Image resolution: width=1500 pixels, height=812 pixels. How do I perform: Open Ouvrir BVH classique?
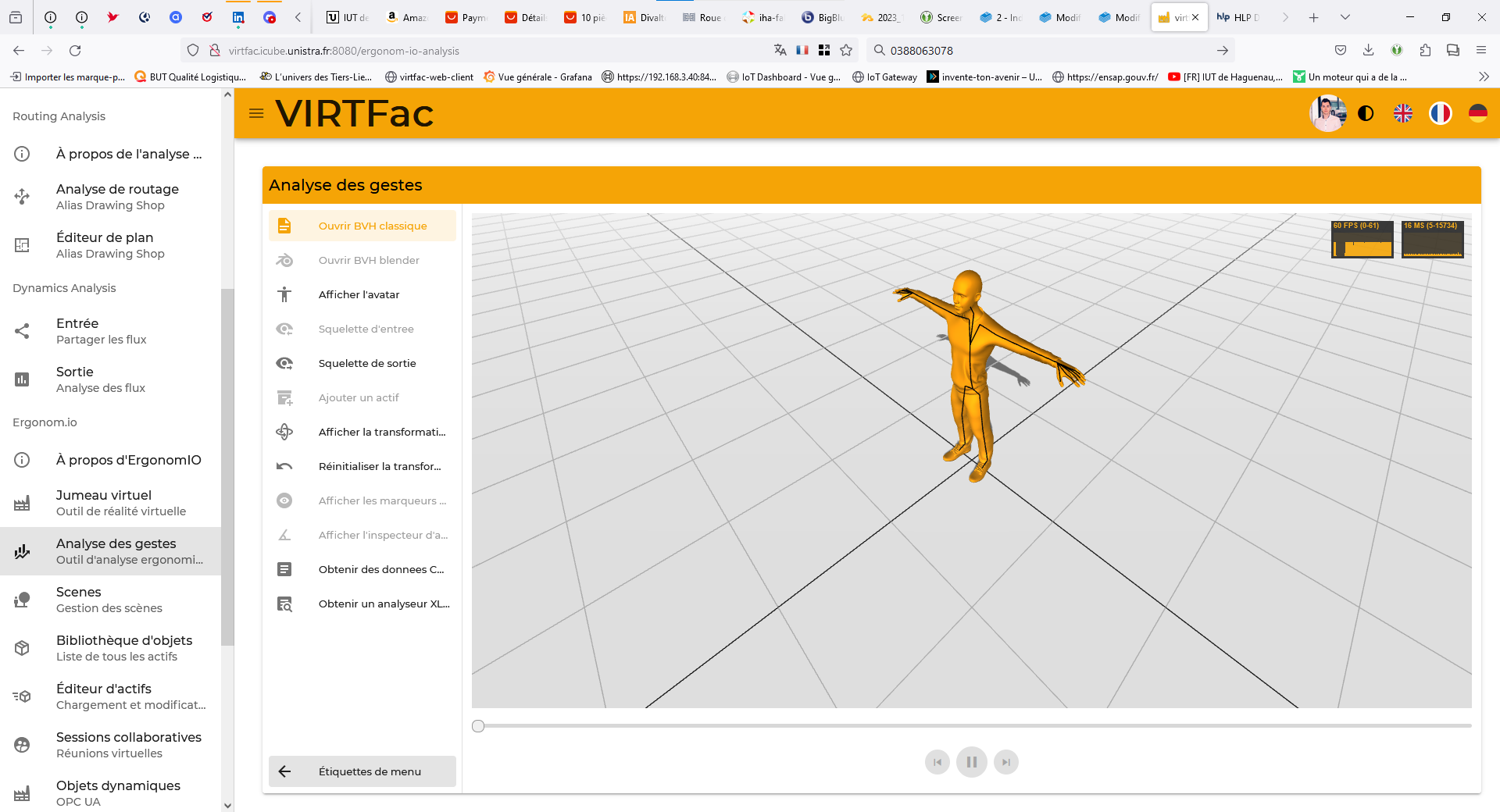pos(362,226)
